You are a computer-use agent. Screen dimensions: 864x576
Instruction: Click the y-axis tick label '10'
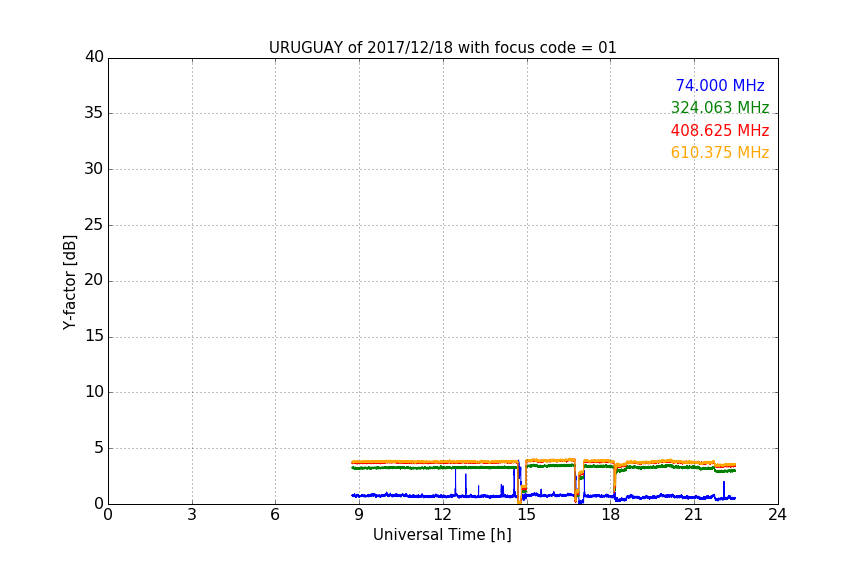[94, 392]
